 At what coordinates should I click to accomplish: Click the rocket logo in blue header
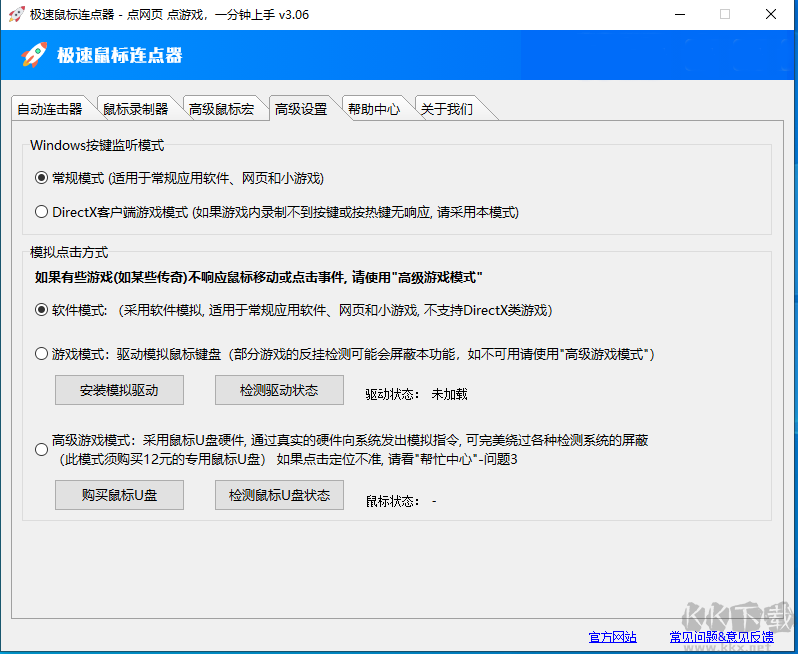[35, 55]
